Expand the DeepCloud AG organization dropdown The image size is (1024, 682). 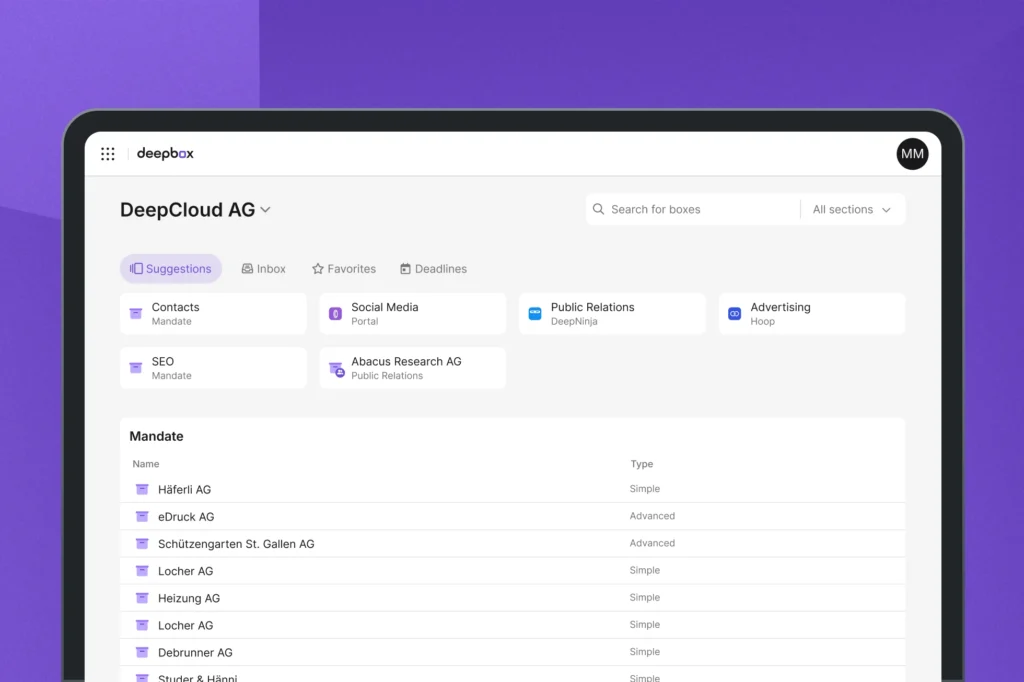tap(265, 210)
